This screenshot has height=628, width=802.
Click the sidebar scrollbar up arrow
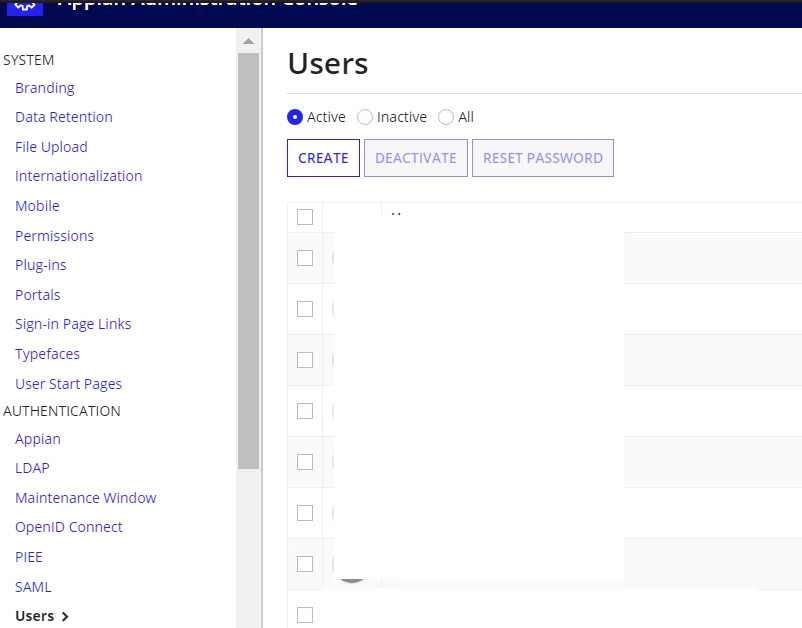[x=249, y=41]
